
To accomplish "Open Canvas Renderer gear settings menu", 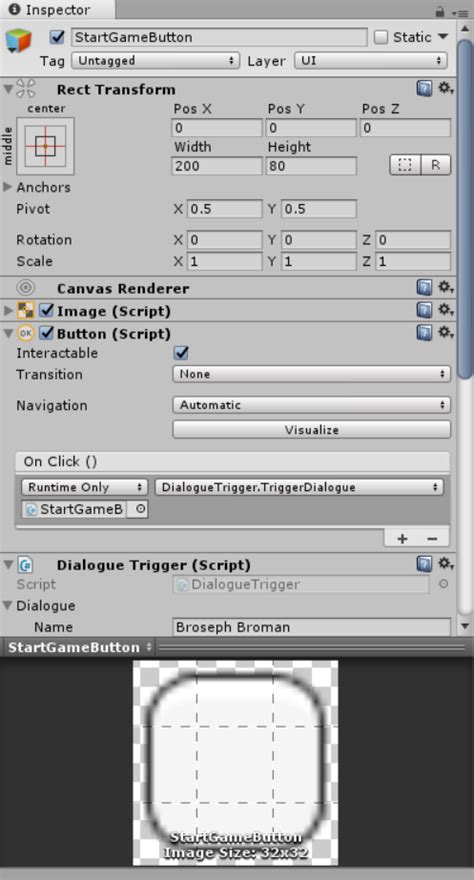I will click(445, 288).
